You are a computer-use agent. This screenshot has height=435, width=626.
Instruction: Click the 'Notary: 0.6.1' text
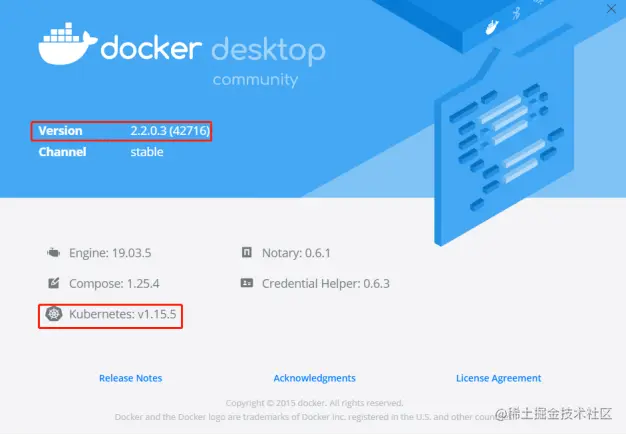[296, 253]
